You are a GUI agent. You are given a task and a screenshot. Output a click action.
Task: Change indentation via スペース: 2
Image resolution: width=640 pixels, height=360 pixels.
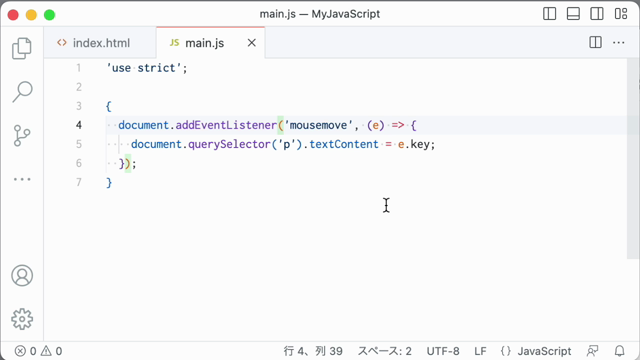point(384,351)
